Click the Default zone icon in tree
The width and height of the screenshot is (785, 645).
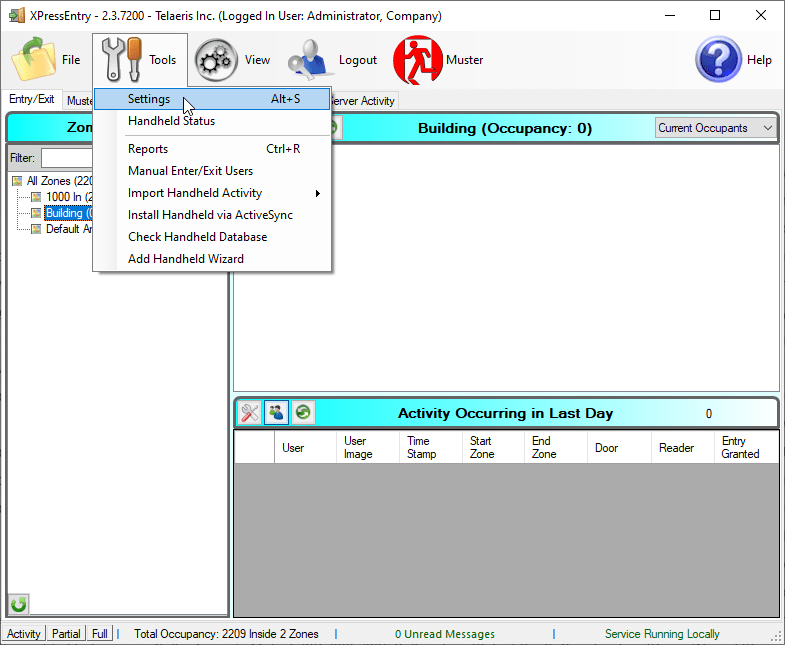36,229
